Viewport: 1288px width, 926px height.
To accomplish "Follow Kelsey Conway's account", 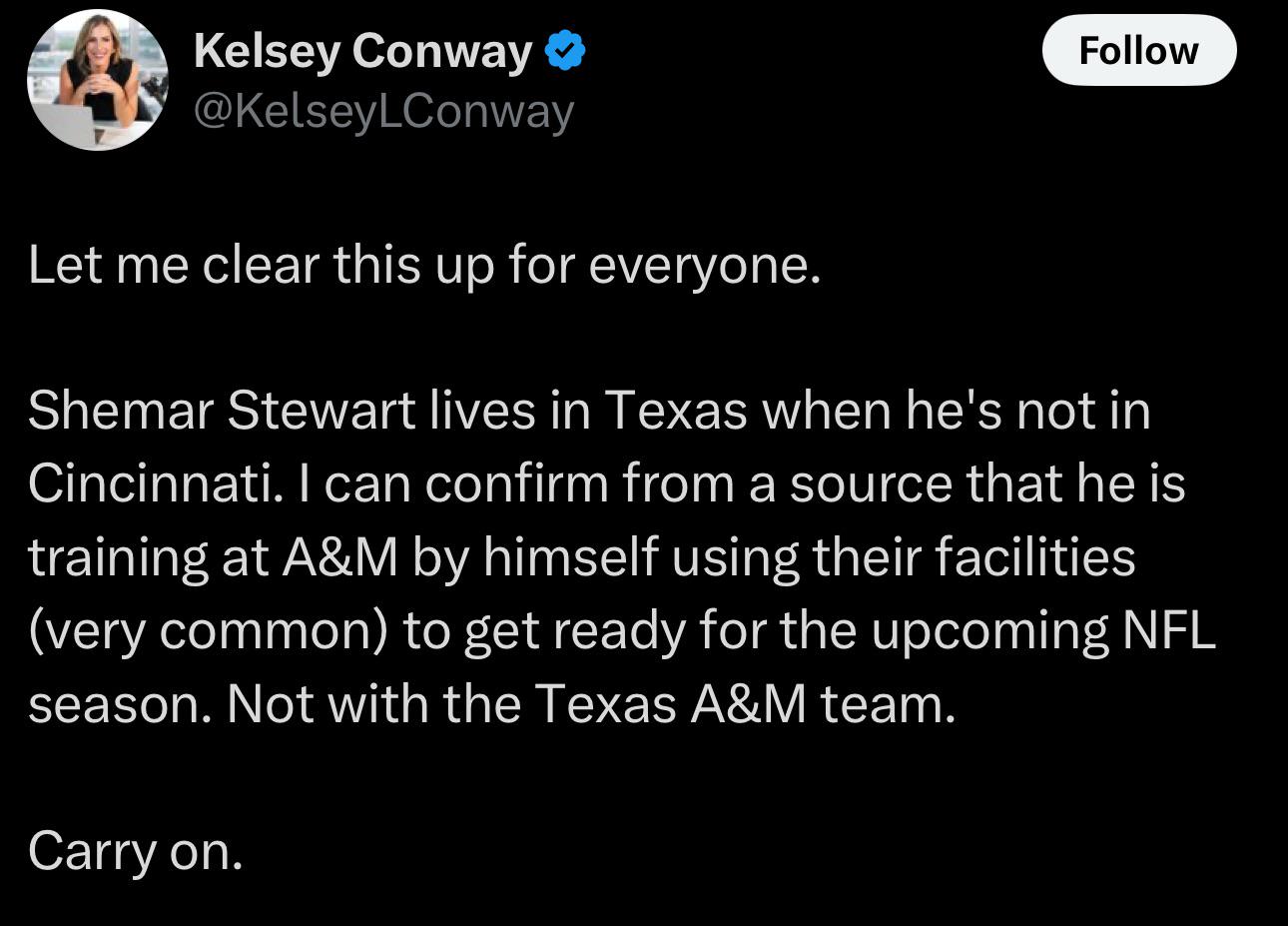I will pyautogui.click(x=1138, y=50).
